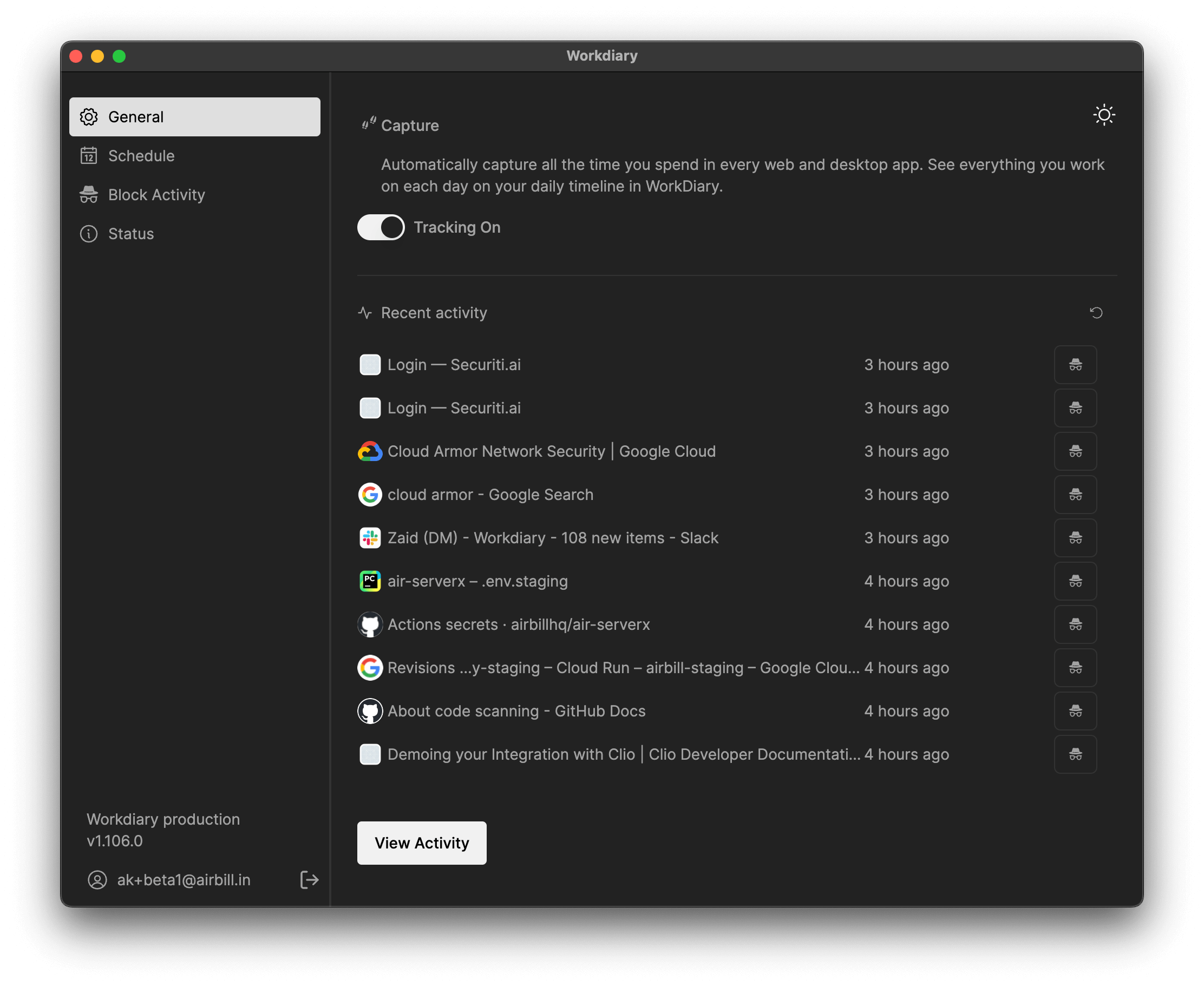Screen dimensions: 1204x987
Task: Block the air-serverx .env.staging activity
Action: [x=1075, y=581]
